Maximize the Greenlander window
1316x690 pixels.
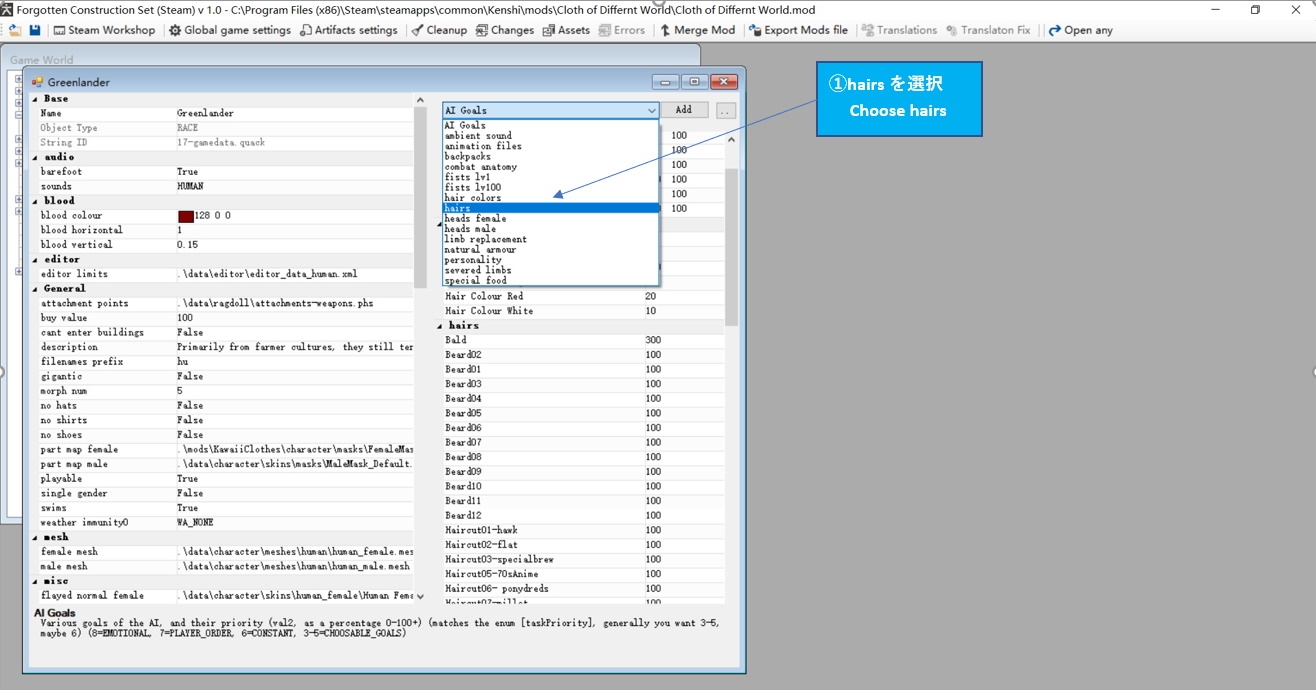point(694,82)
